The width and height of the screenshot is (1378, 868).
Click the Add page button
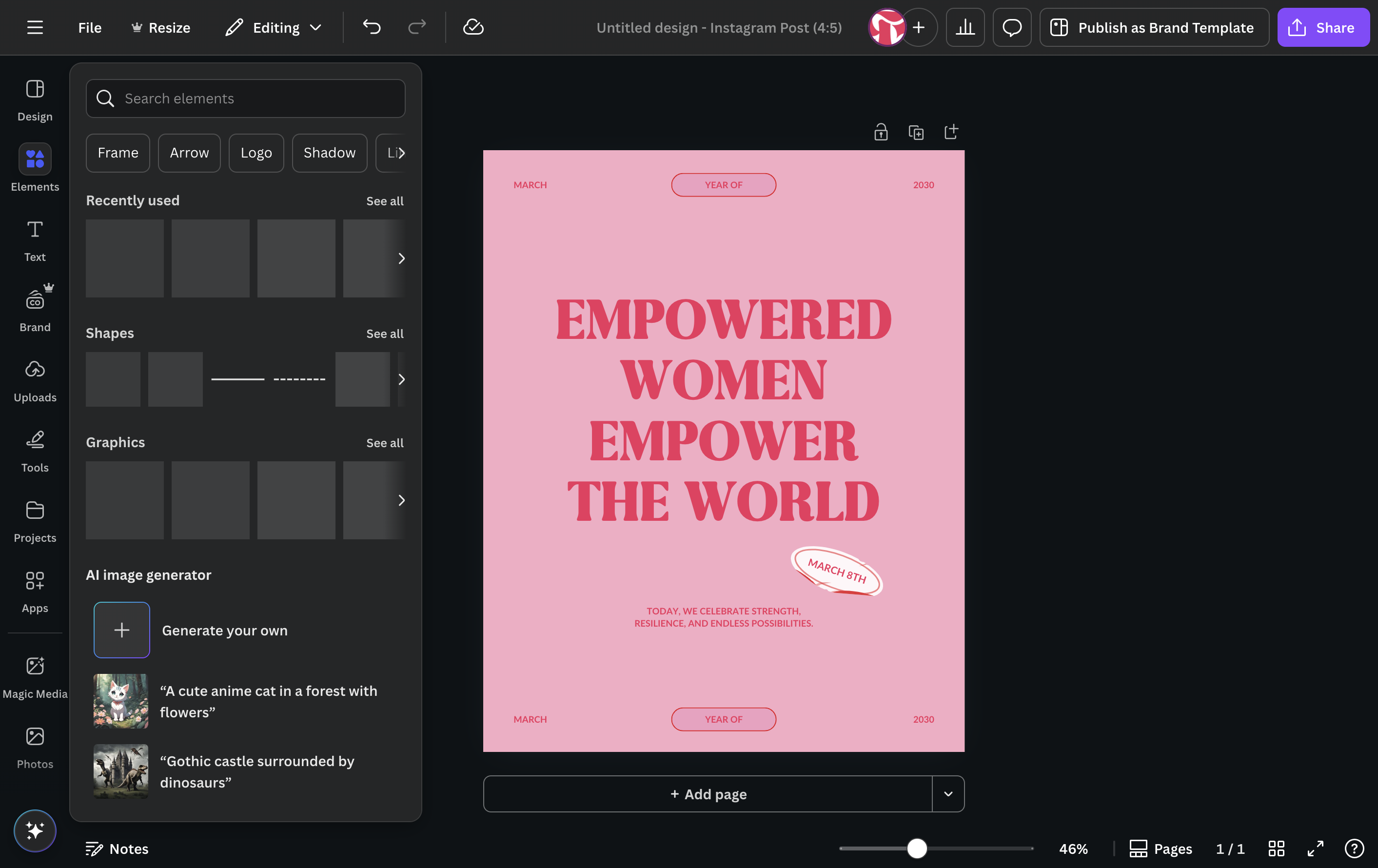click(708, 793)
